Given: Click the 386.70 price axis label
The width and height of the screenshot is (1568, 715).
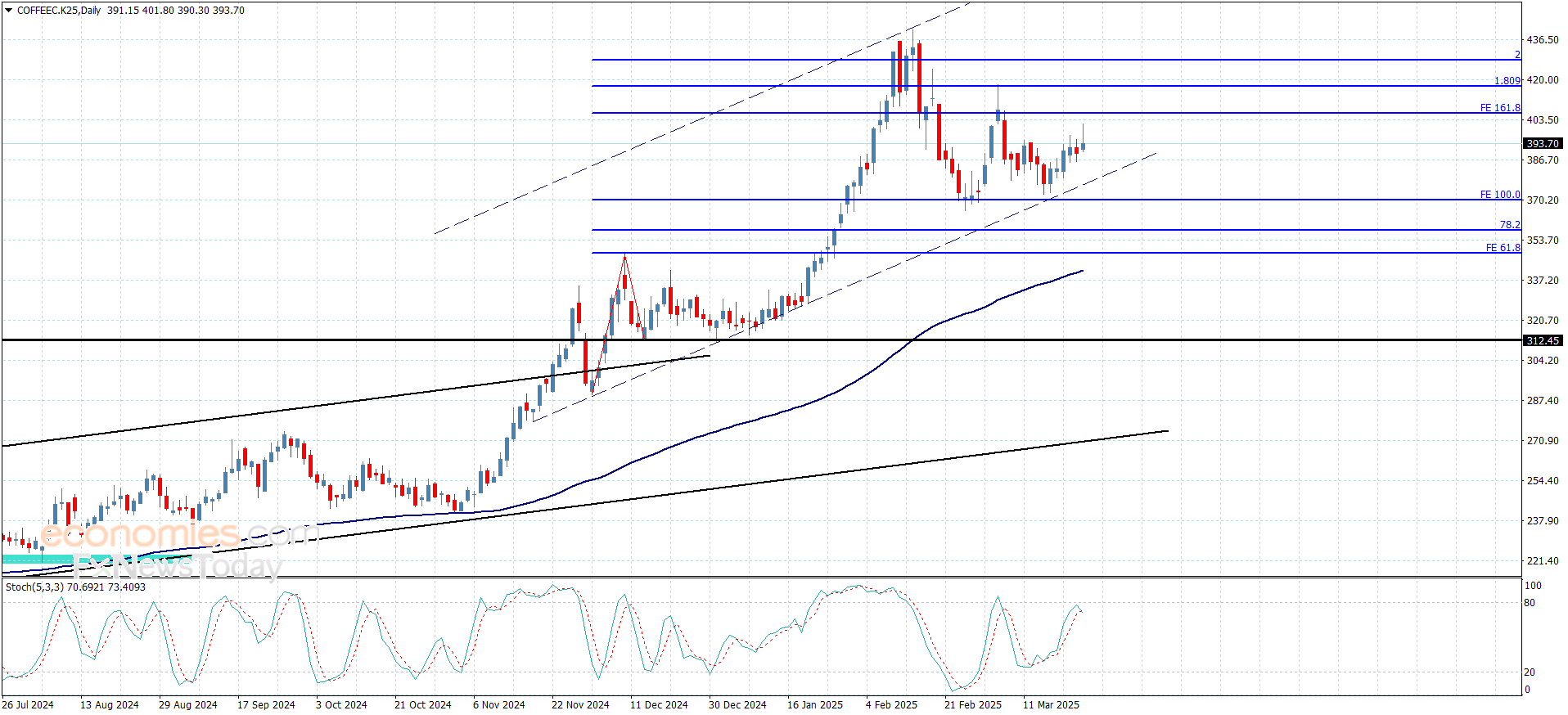Looking at the screenshot, I should 1543,160.
